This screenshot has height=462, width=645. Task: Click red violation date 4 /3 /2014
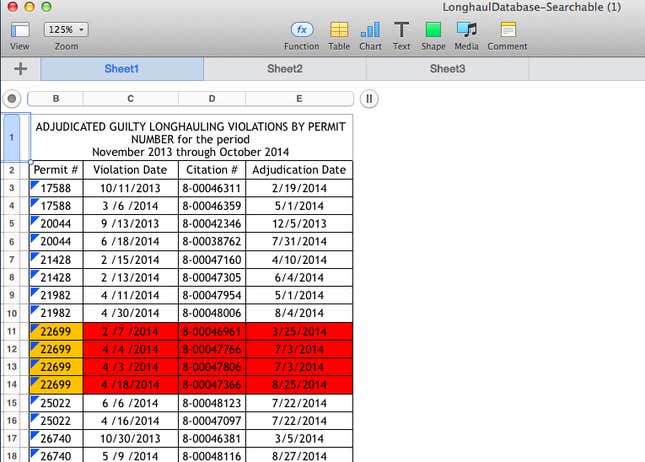[x=131, y=367]
